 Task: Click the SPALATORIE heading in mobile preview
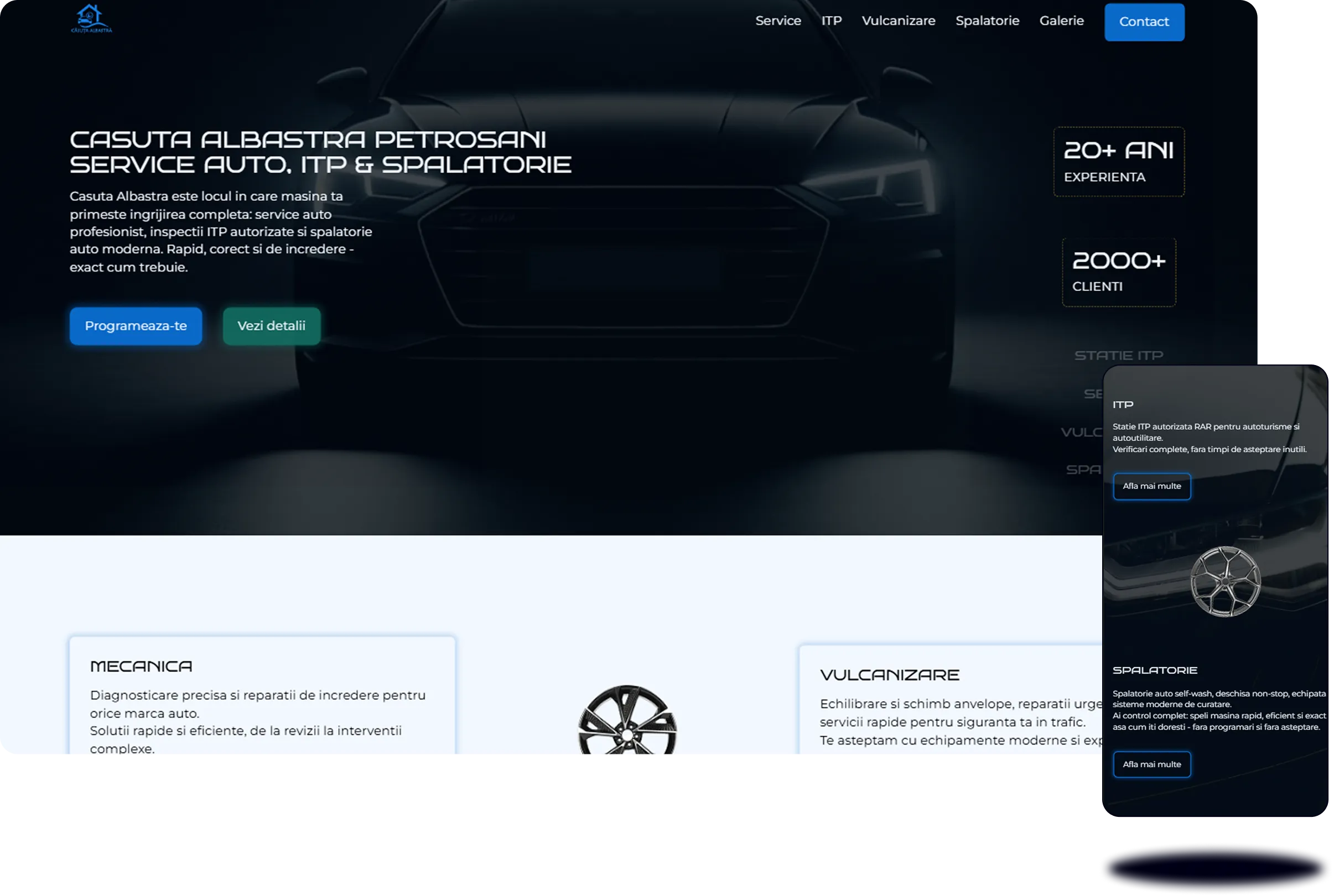[1155, 670]
